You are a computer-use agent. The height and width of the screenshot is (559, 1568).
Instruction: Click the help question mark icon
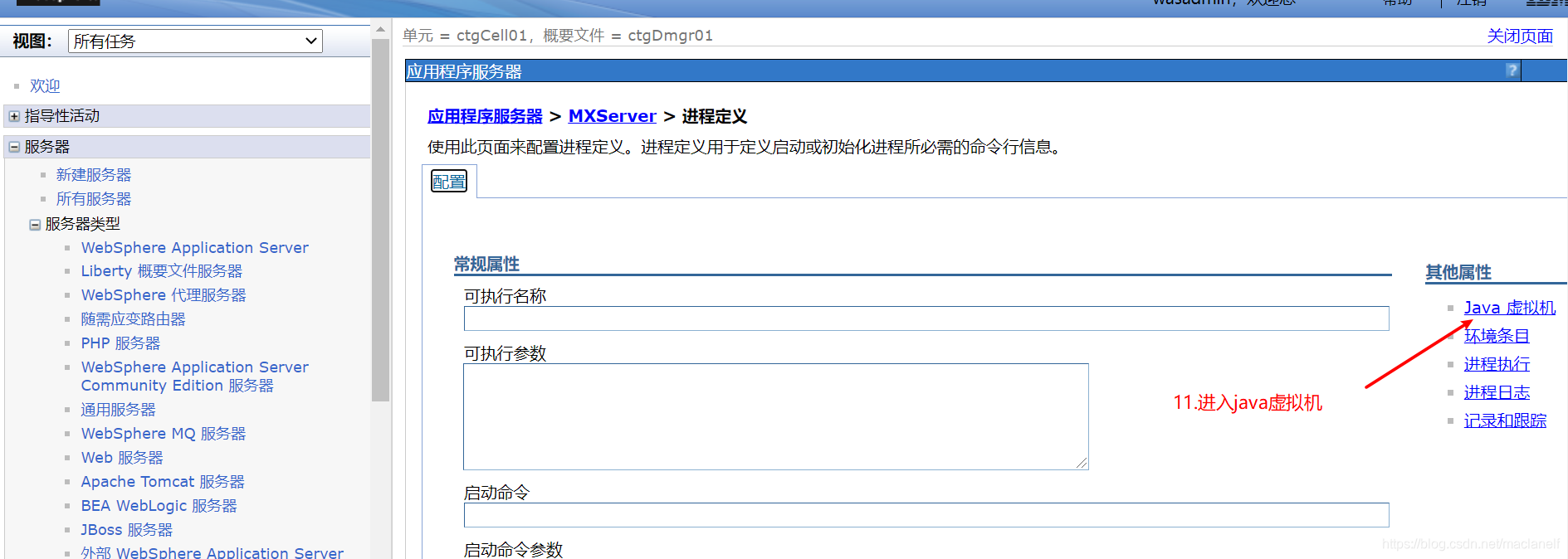(x=1512, y=70)
